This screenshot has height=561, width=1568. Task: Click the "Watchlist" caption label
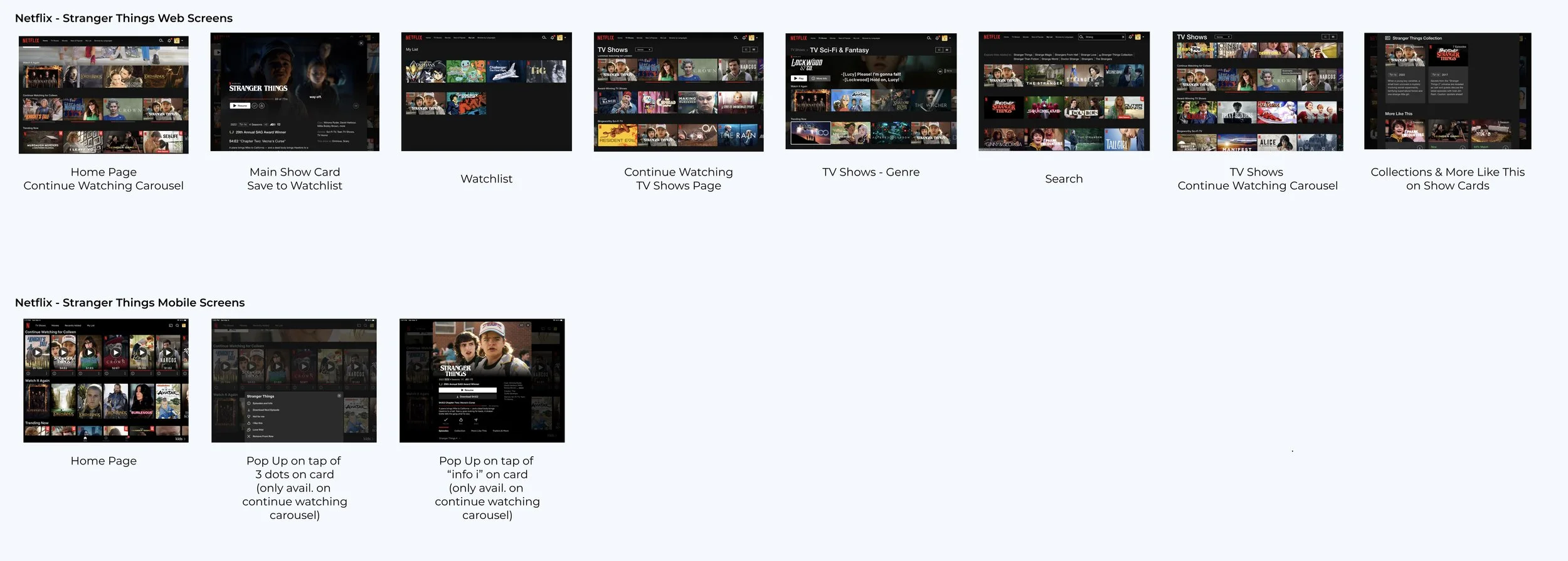point(486,179)
